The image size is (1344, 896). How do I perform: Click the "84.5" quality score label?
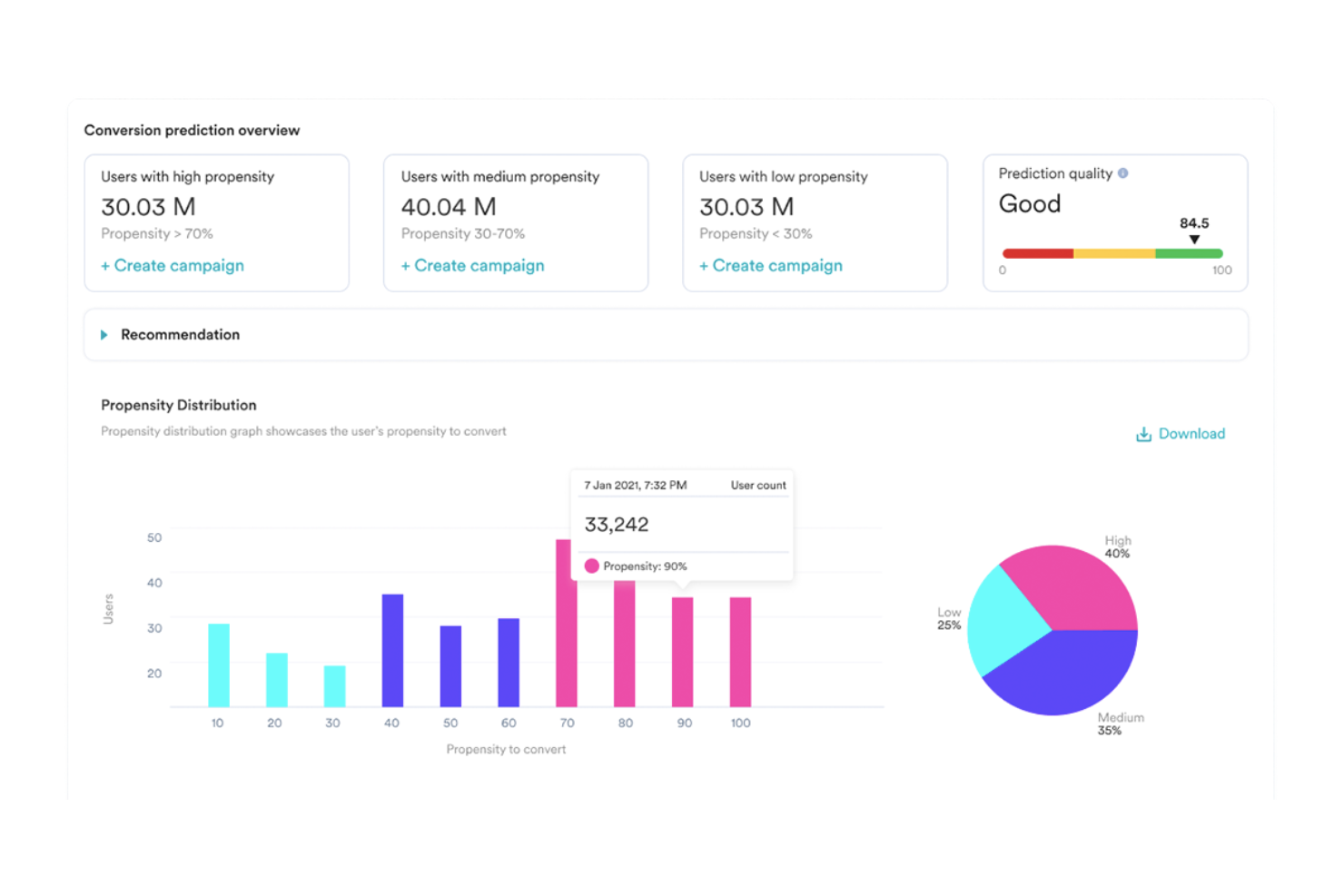pos(1194,223)
